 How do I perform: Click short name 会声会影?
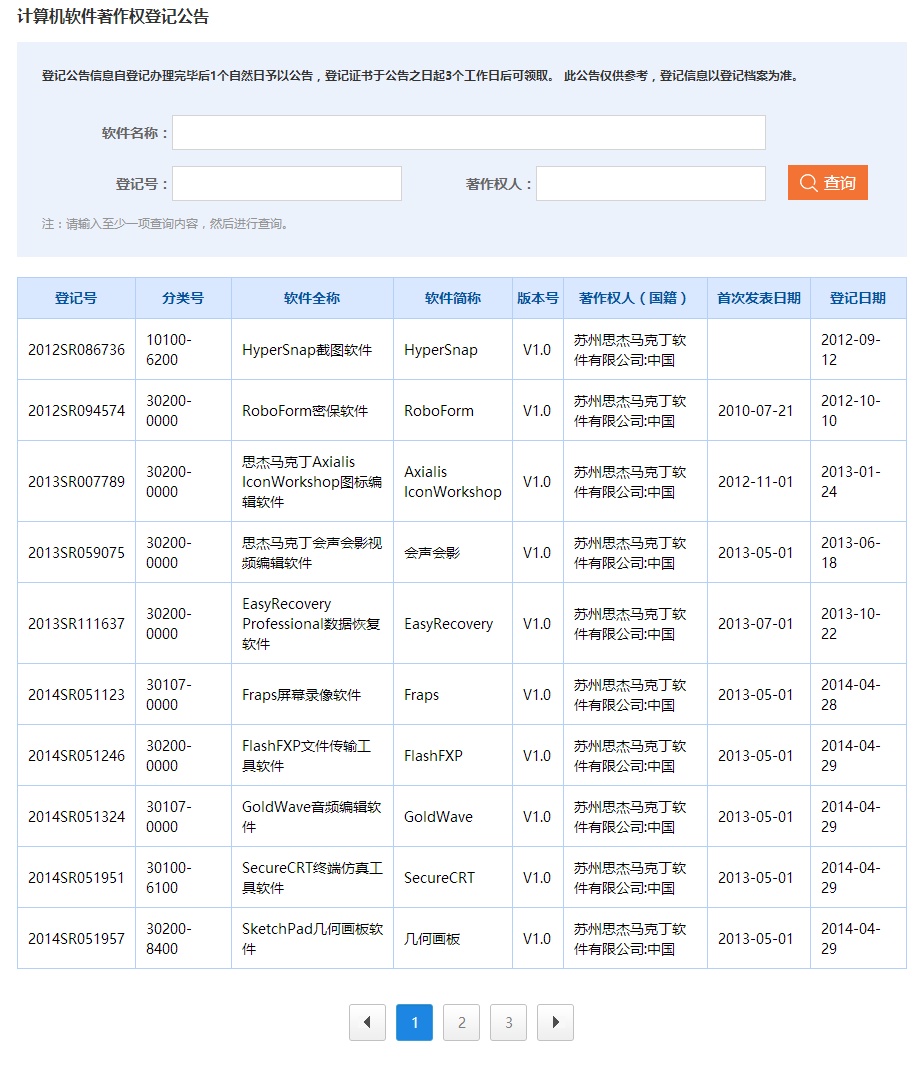[x=432, y=553]
